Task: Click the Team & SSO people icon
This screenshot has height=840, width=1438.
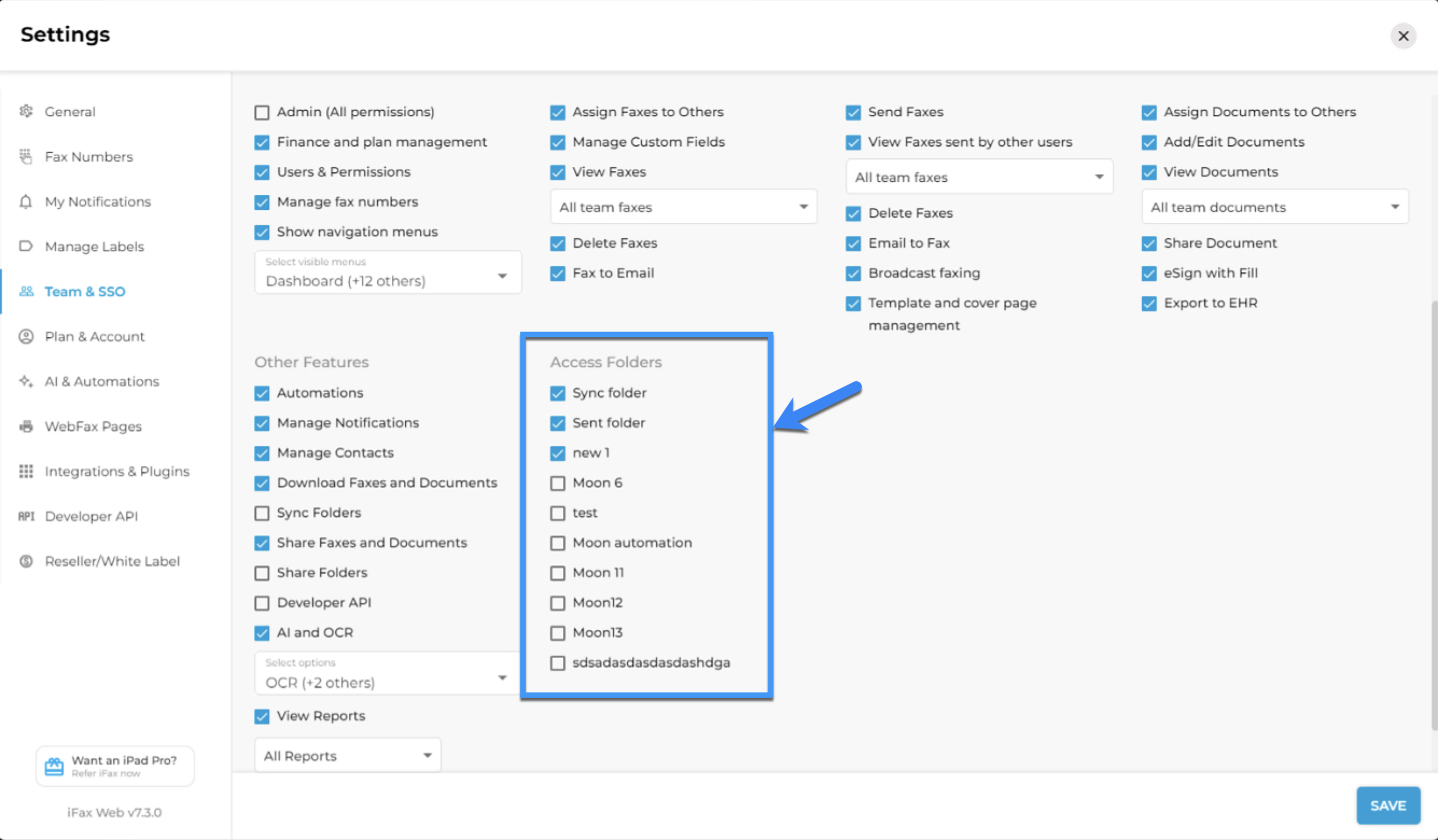Action: (26, 291)
